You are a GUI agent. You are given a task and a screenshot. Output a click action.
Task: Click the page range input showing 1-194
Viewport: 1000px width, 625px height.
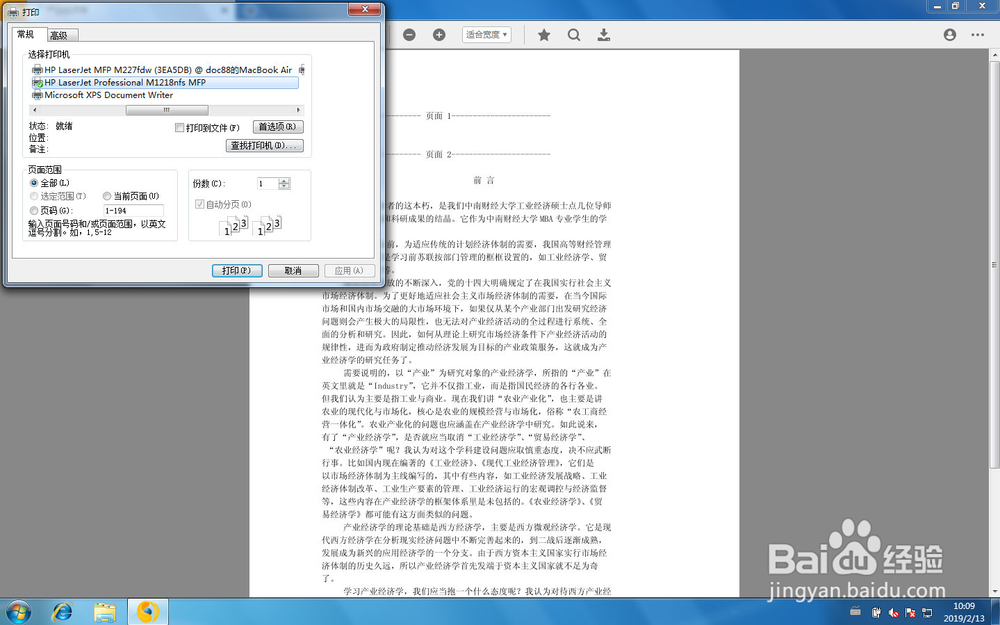133,210
